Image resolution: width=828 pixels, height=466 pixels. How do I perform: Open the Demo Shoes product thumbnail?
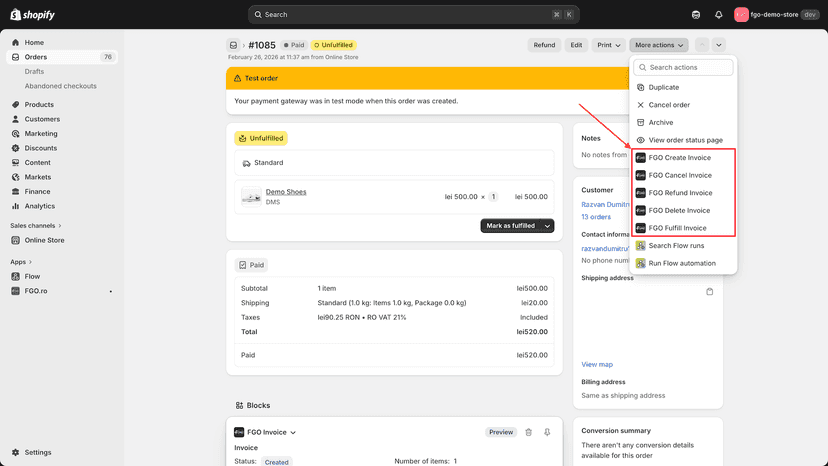251,197
